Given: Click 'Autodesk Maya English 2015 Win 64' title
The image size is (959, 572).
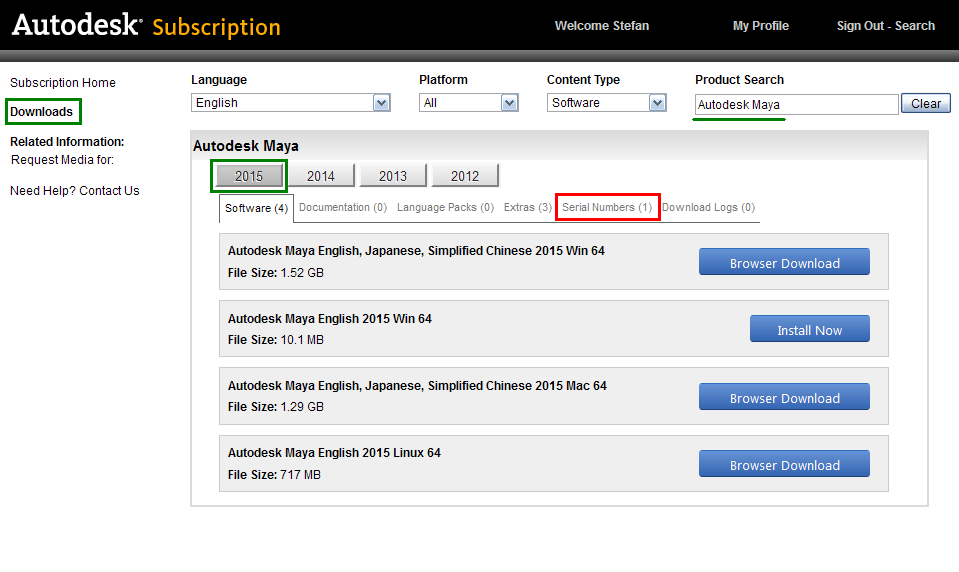Looking at the screenshot, I should pyautogui.click(x=330, y=319).
